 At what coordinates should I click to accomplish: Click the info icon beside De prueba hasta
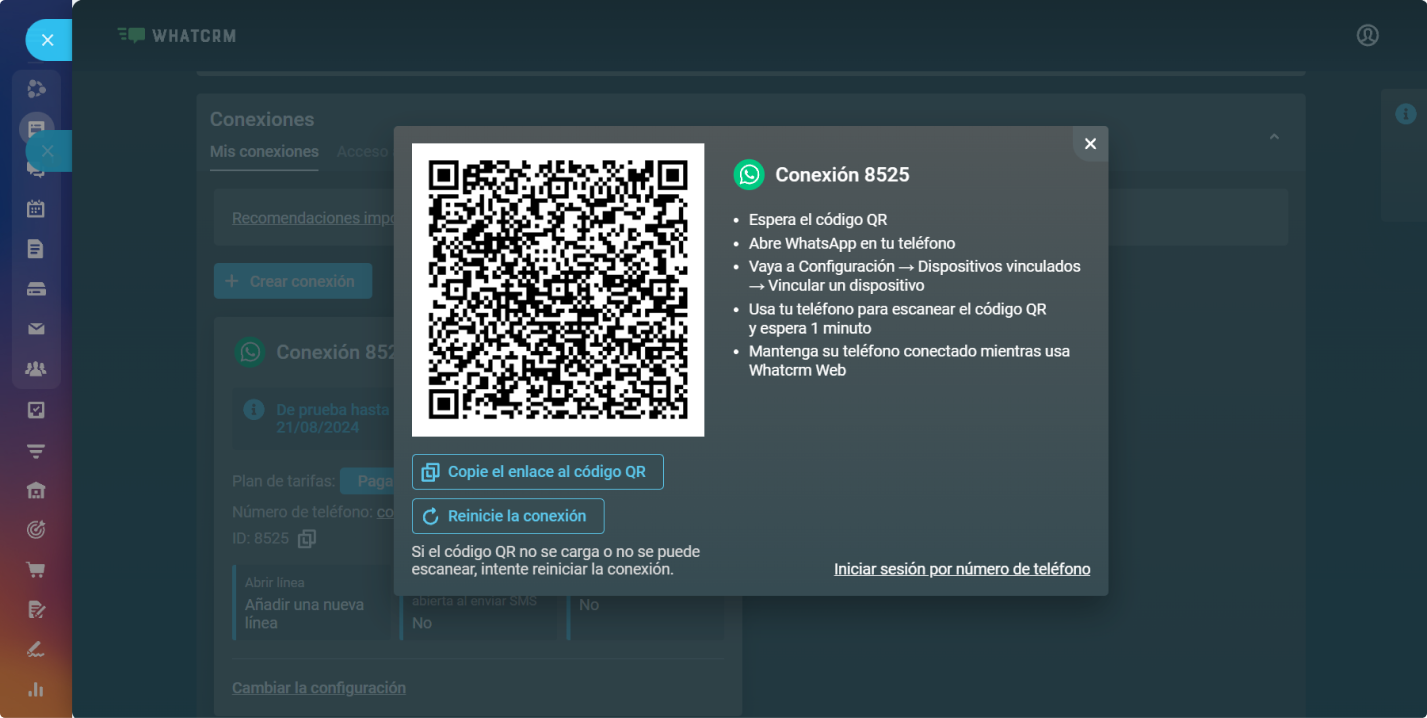pos(254,410)
